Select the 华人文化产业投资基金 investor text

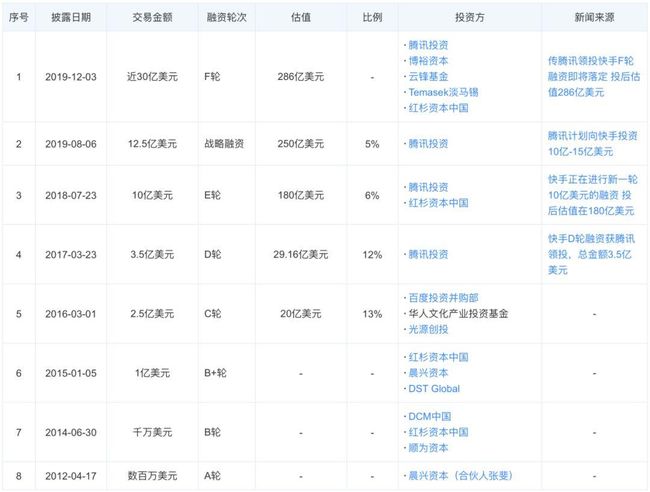(458, 314)
